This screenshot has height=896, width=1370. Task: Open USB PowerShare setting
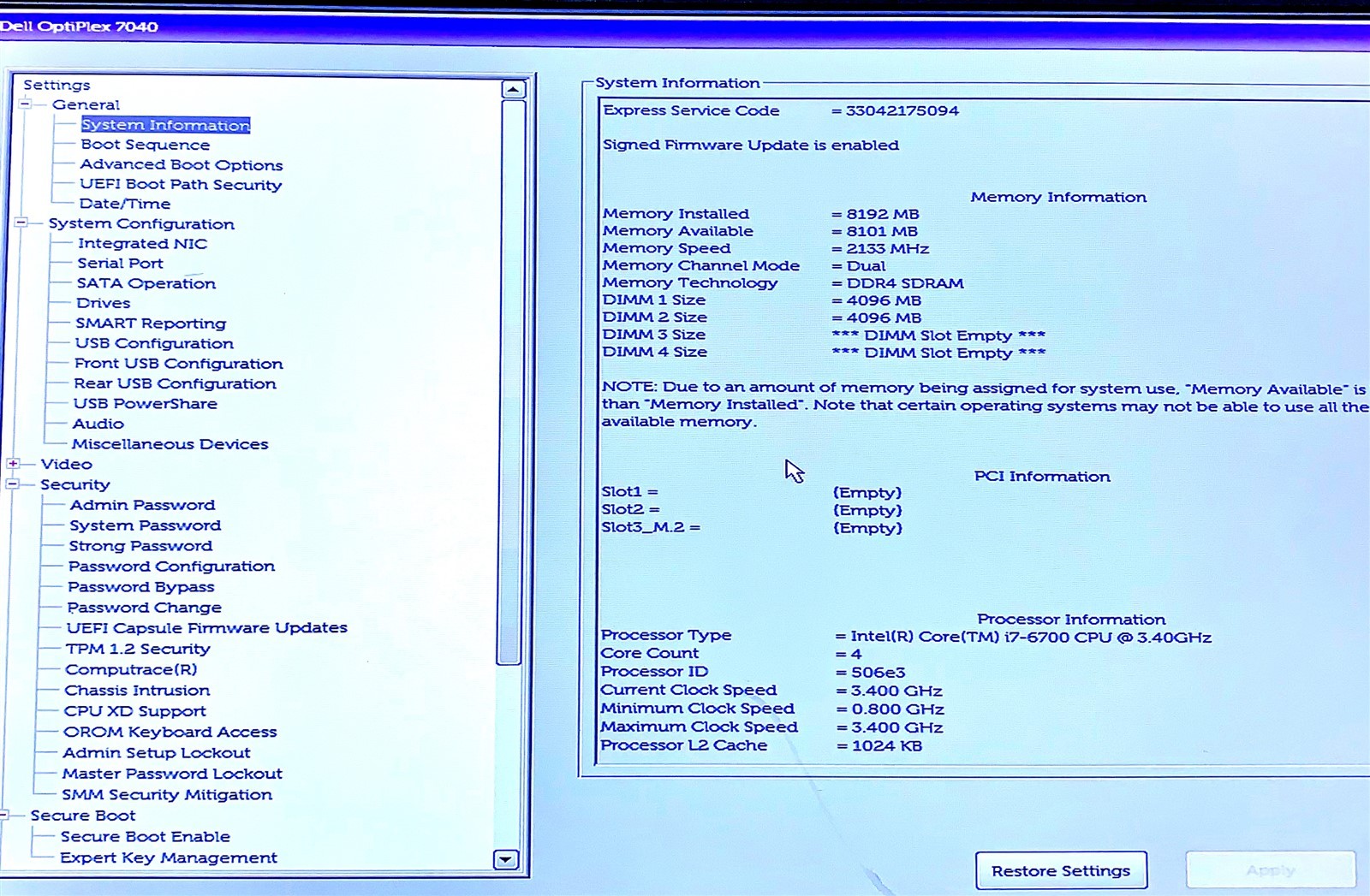click(x=146, y=403)
